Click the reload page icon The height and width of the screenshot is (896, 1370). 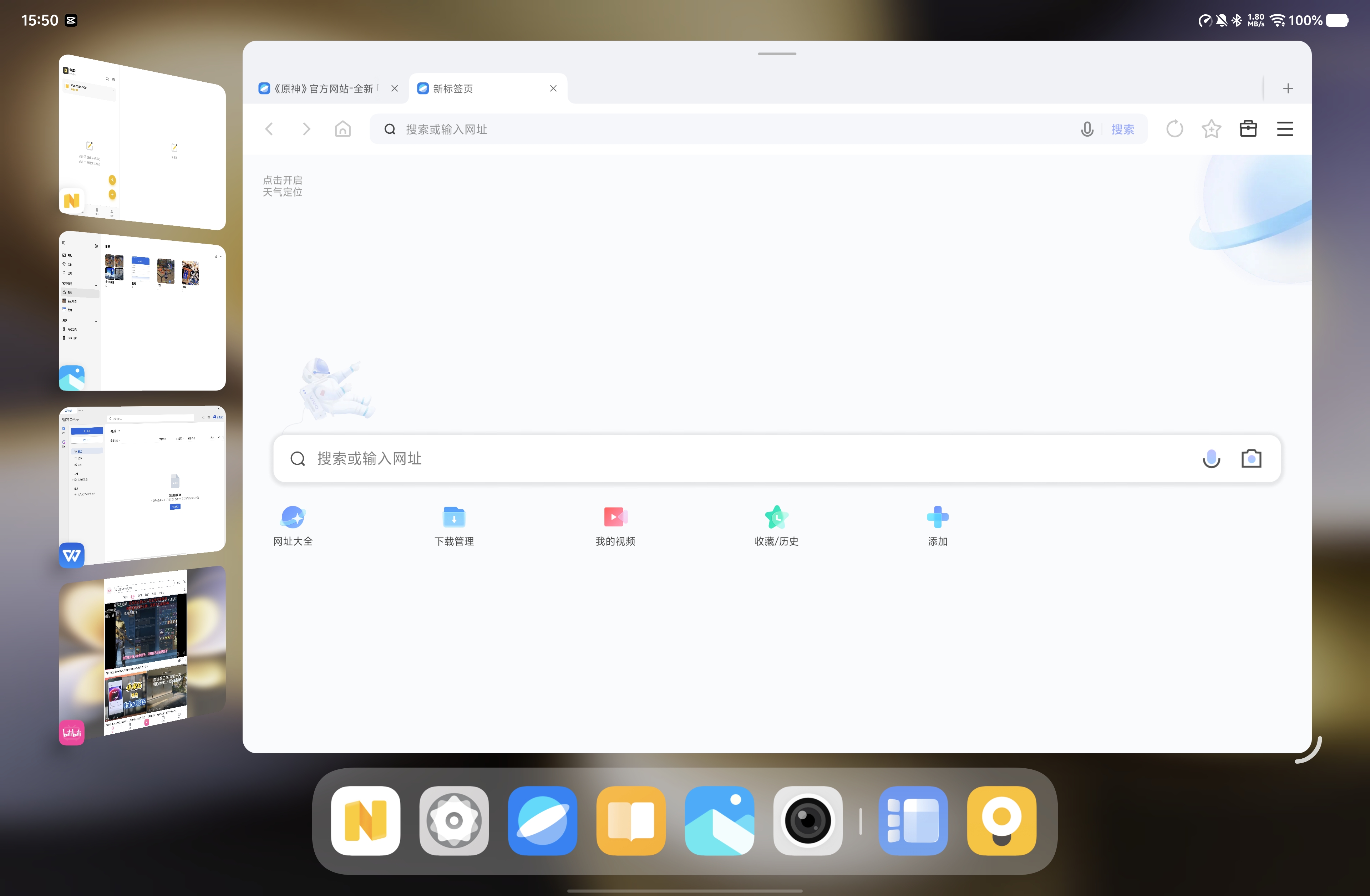pyautogui.click(x=1174, y=129)
